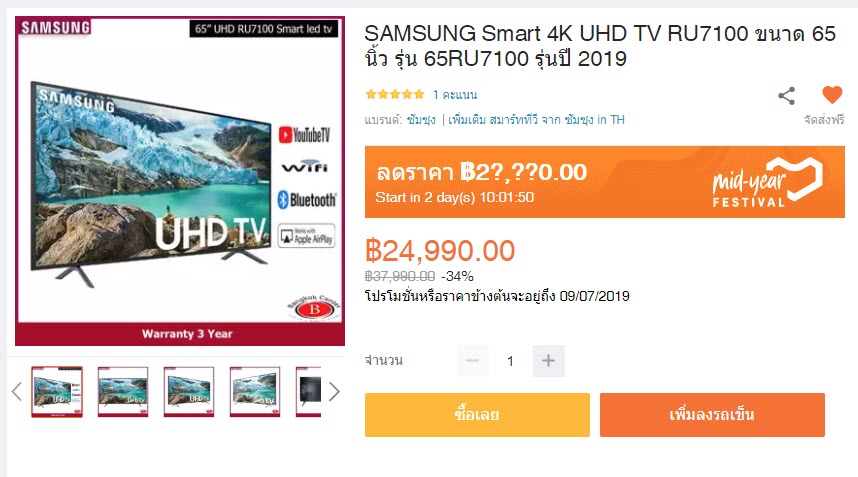Image resolution: width=858 pixels, height=477 pixels.
Task: Open the ซัมซุง brand link
Action: [x=421, y=120]
